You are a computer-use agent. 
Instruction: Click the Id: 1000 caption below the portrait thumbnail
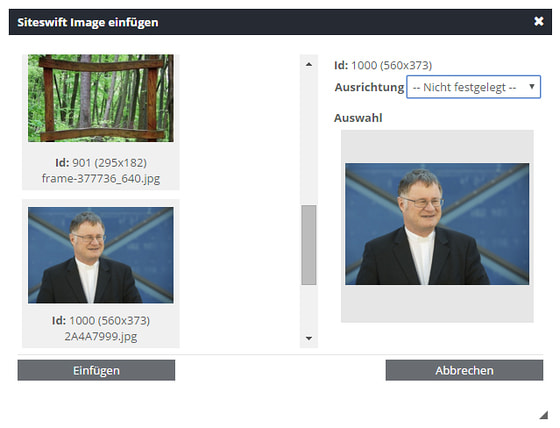click(x=101, y=320)
